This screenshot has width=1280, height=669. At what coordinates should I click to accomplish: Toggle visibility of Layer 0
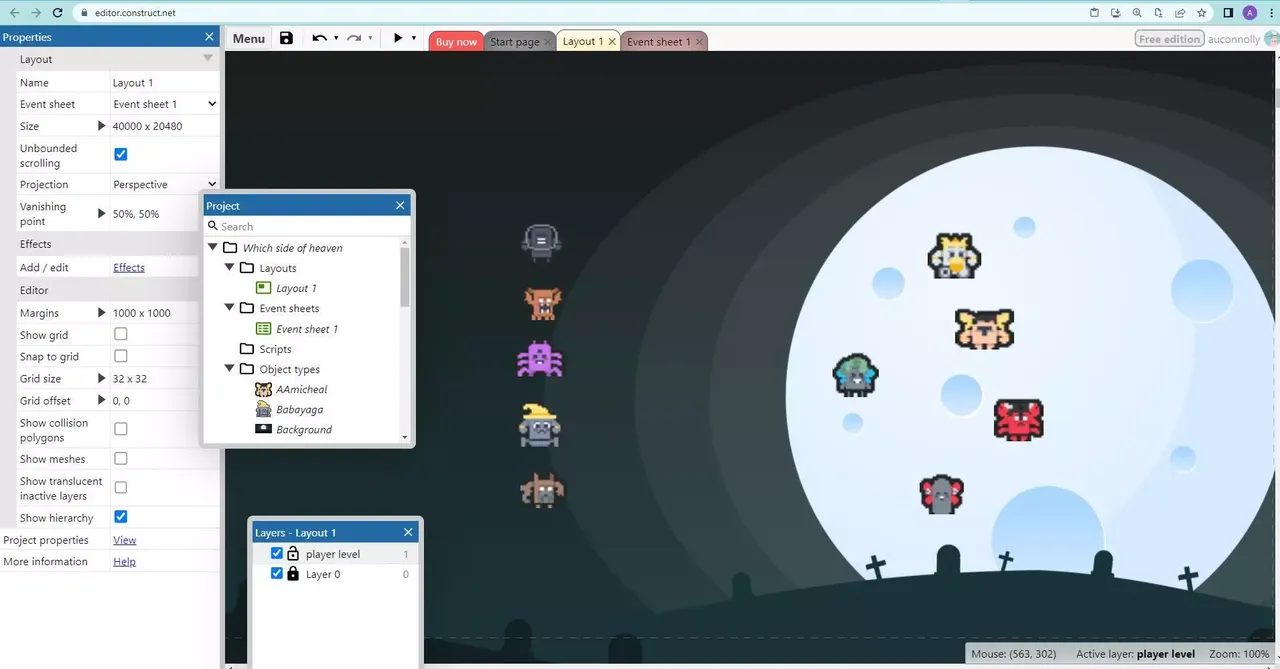click(x=277, y=573)
